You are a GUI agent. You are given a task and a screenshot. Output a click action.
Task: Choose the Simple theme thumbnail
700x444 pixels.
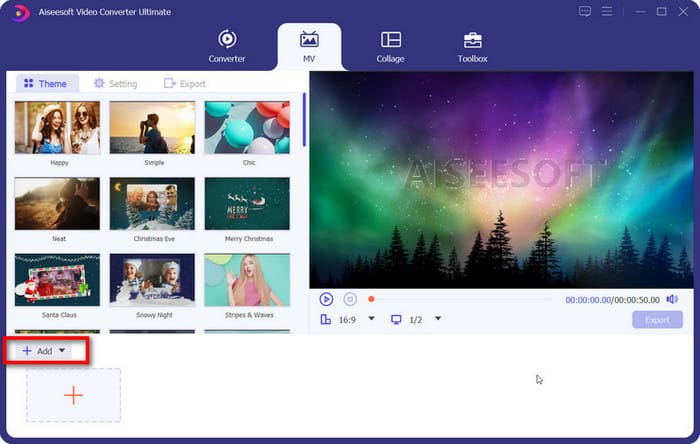[x=152, y=127]
